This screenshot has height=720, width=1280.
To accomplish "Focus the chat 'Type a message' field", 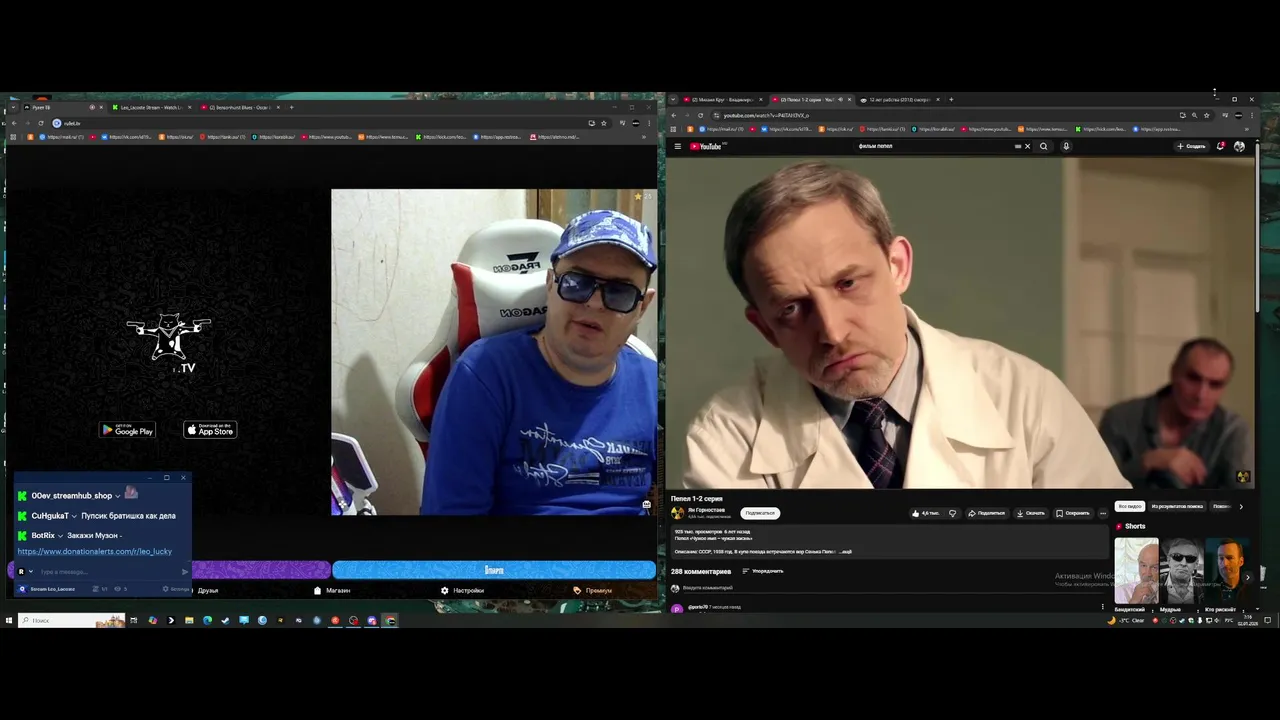I will click(x=108, y=572).
